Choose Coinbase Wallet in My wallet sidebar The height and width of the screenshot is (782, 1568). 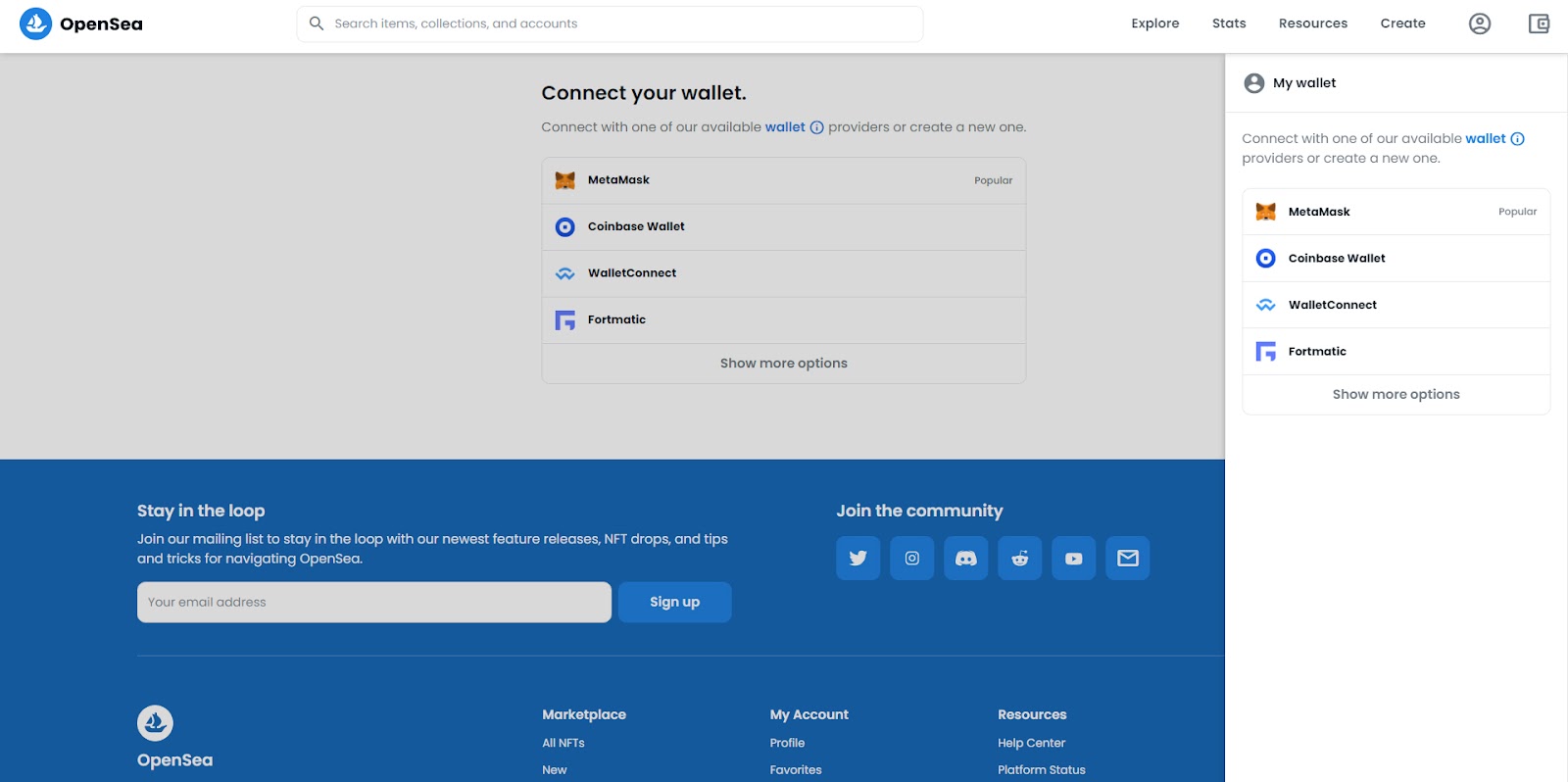coord(1396,259)
